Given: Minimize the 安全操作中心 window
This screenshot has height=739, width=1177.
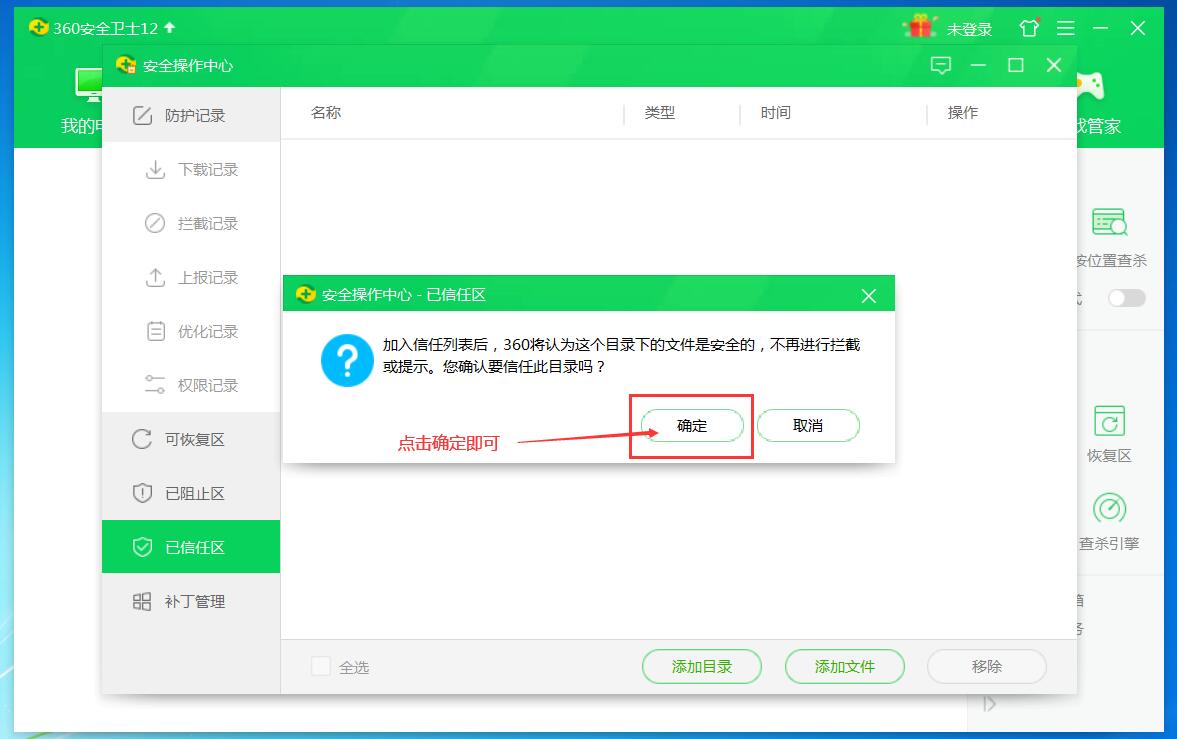Looking at the screenshot, I should point(978,65).
